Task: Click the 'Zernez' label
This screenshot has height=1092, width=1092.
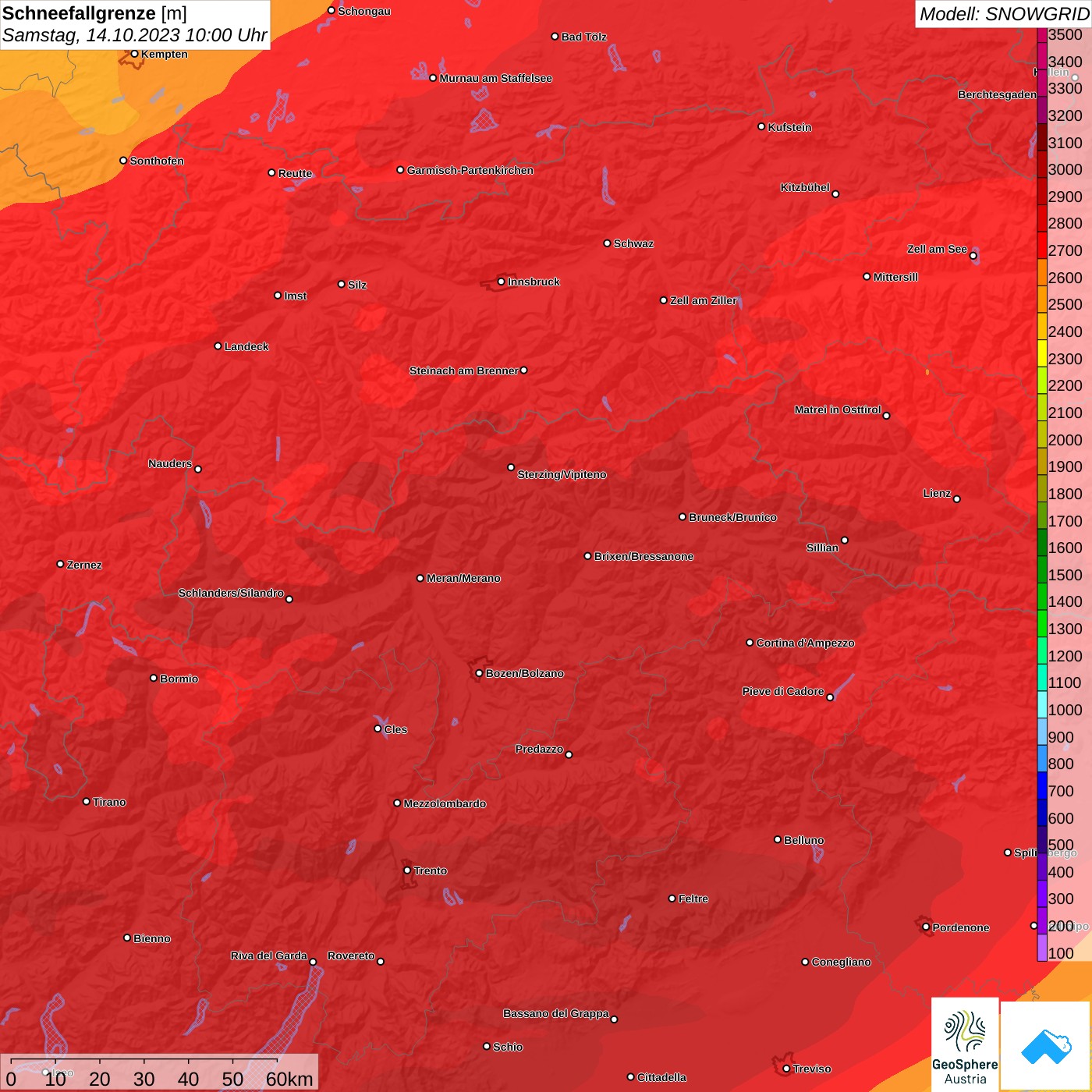Action: click(84, 565)
